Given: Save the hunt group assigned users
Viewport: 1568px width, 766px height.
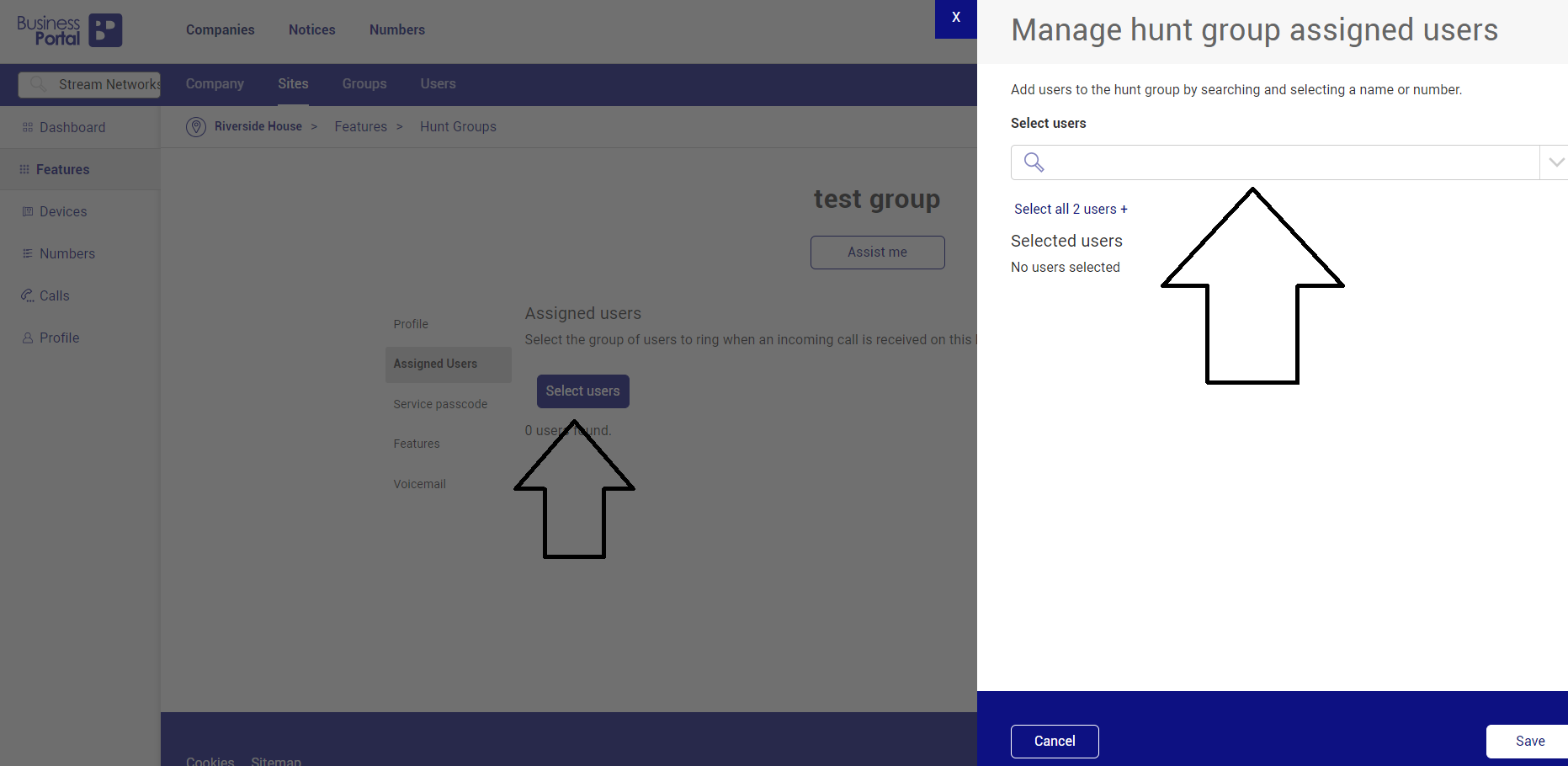Looking at the screenshot, I should pos(1529,741).
